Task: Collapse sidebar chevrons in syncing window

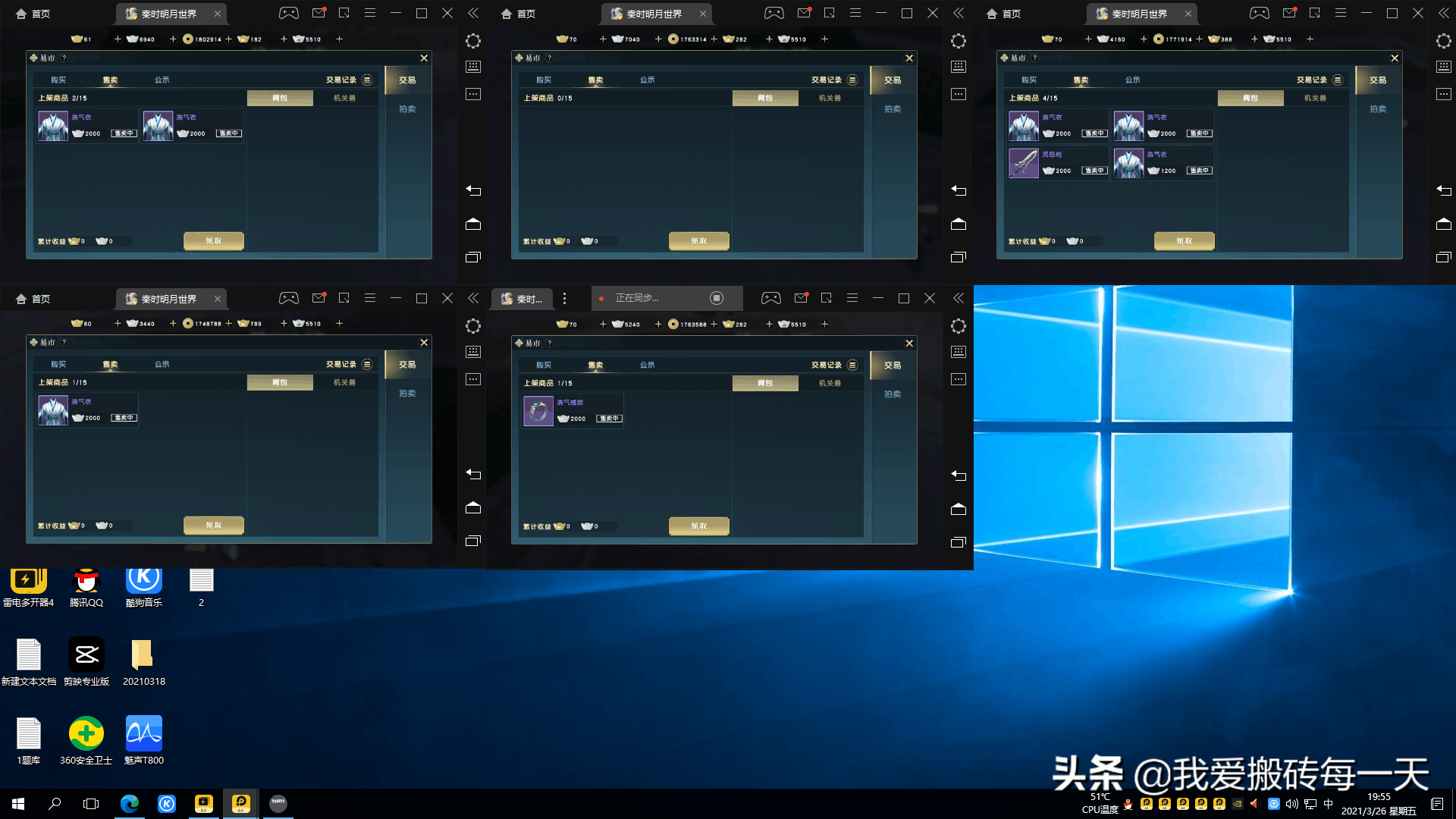Action: pyautogui.click(x=959, y=298)
